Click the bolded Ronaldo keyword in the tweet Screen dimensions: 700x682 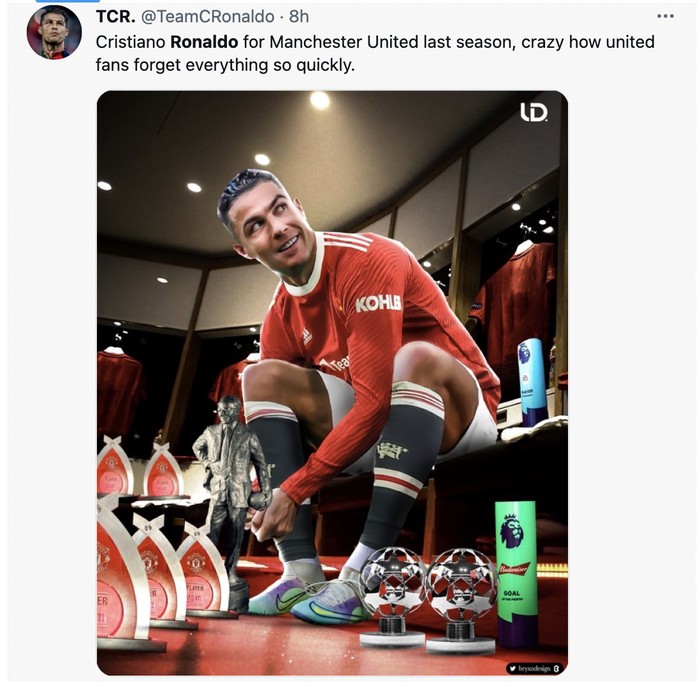204,42
